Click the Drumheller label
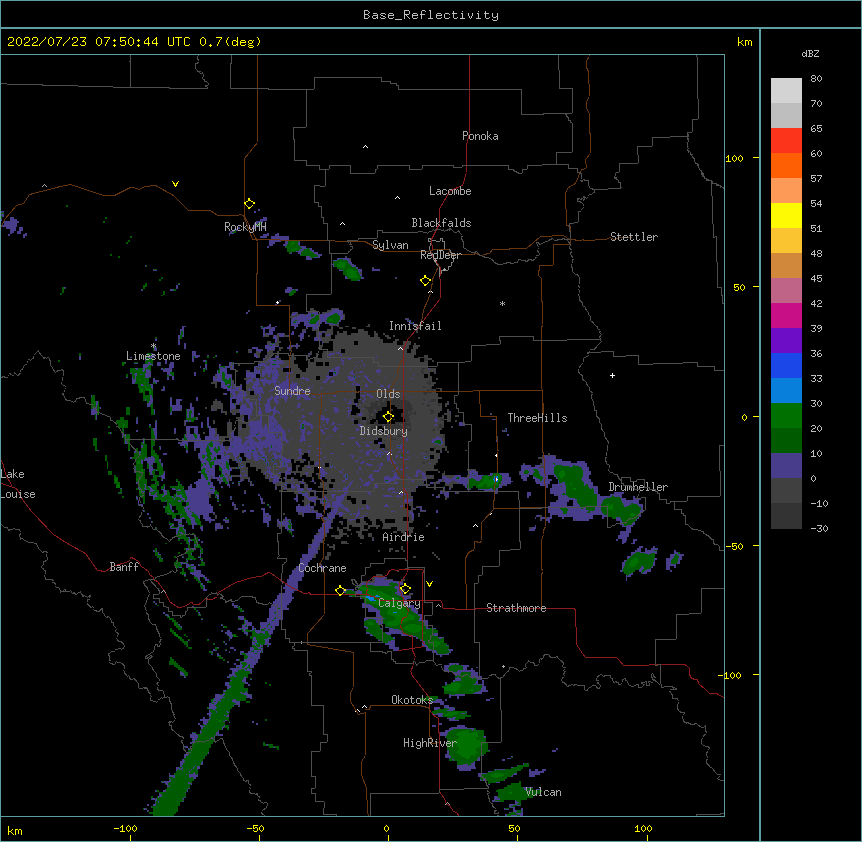 638,487
